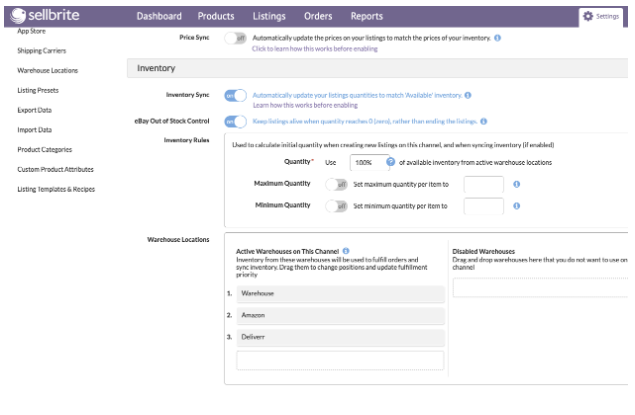Click 'Automatically update your listings quantities' text
The height and width of the screenshot is (415, 635).
pos(357,96)
